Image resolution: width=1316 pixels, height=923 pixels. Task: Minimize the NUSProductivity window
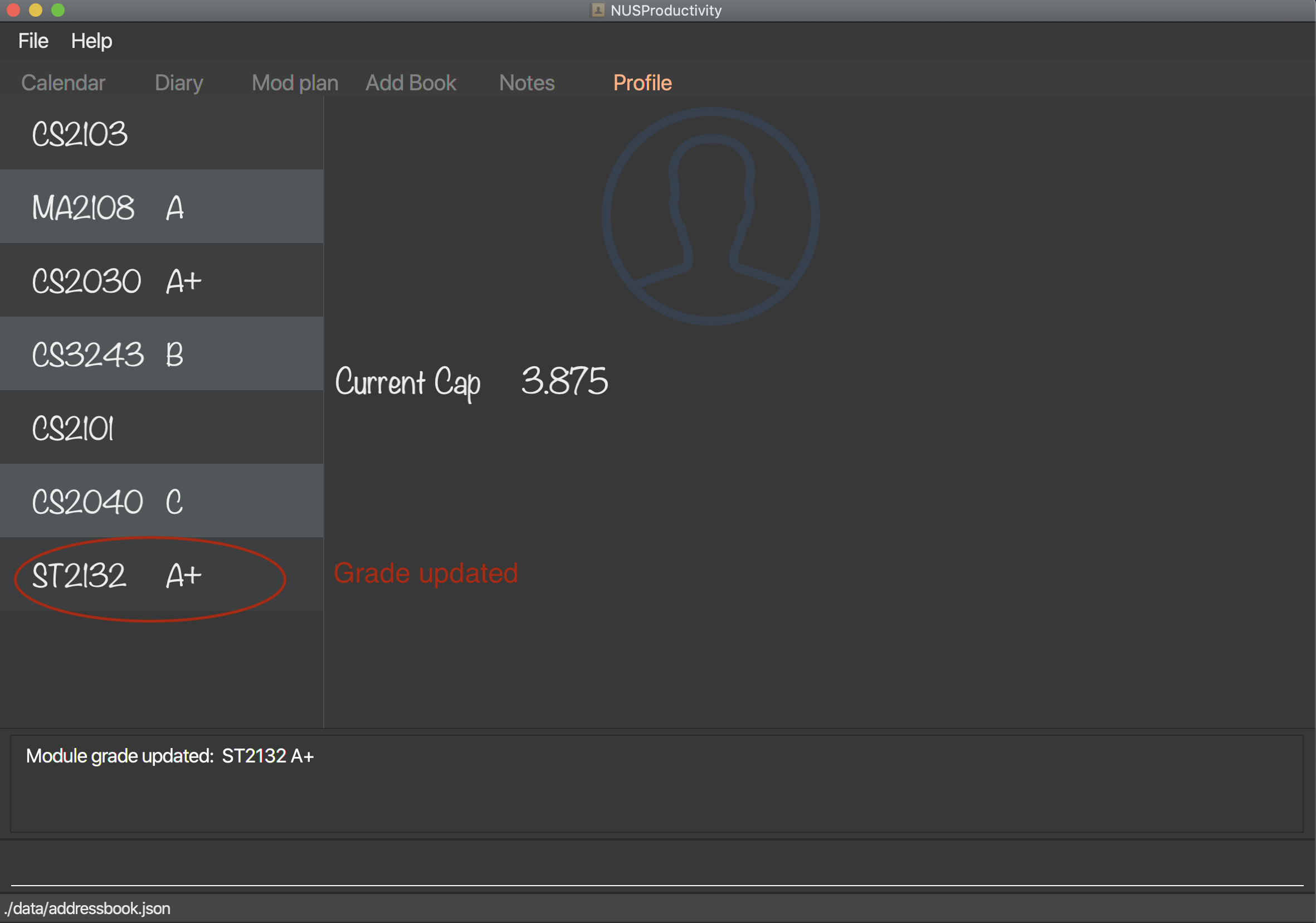[36, 11]
